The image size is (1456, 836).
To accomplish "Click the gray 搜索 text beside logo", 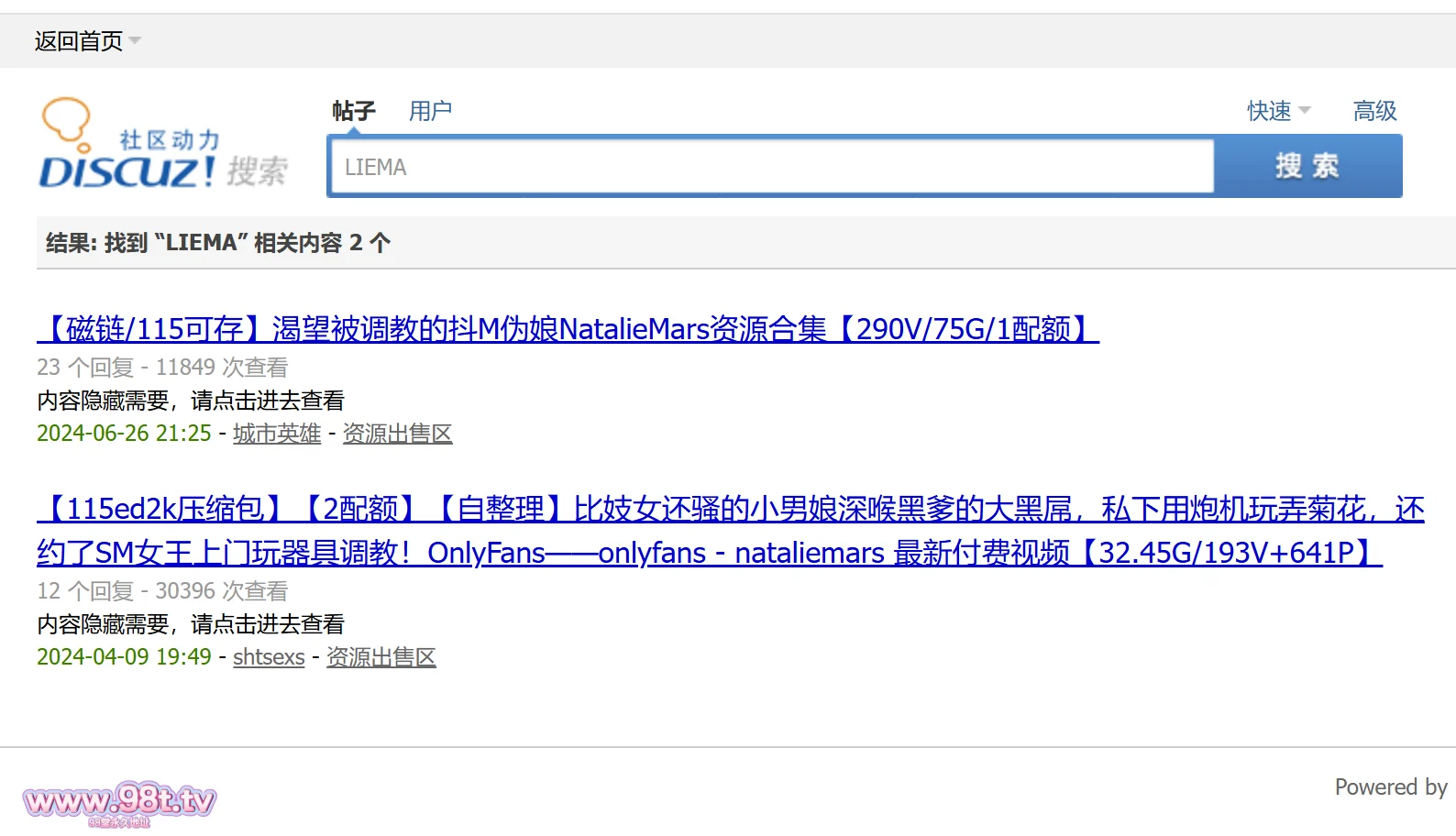I will 258,171.
